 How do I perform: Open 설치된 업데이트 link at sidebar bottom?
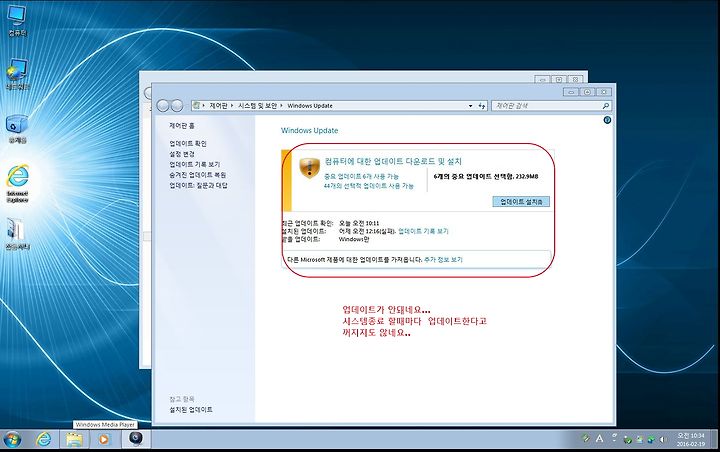tap(191, 409)
